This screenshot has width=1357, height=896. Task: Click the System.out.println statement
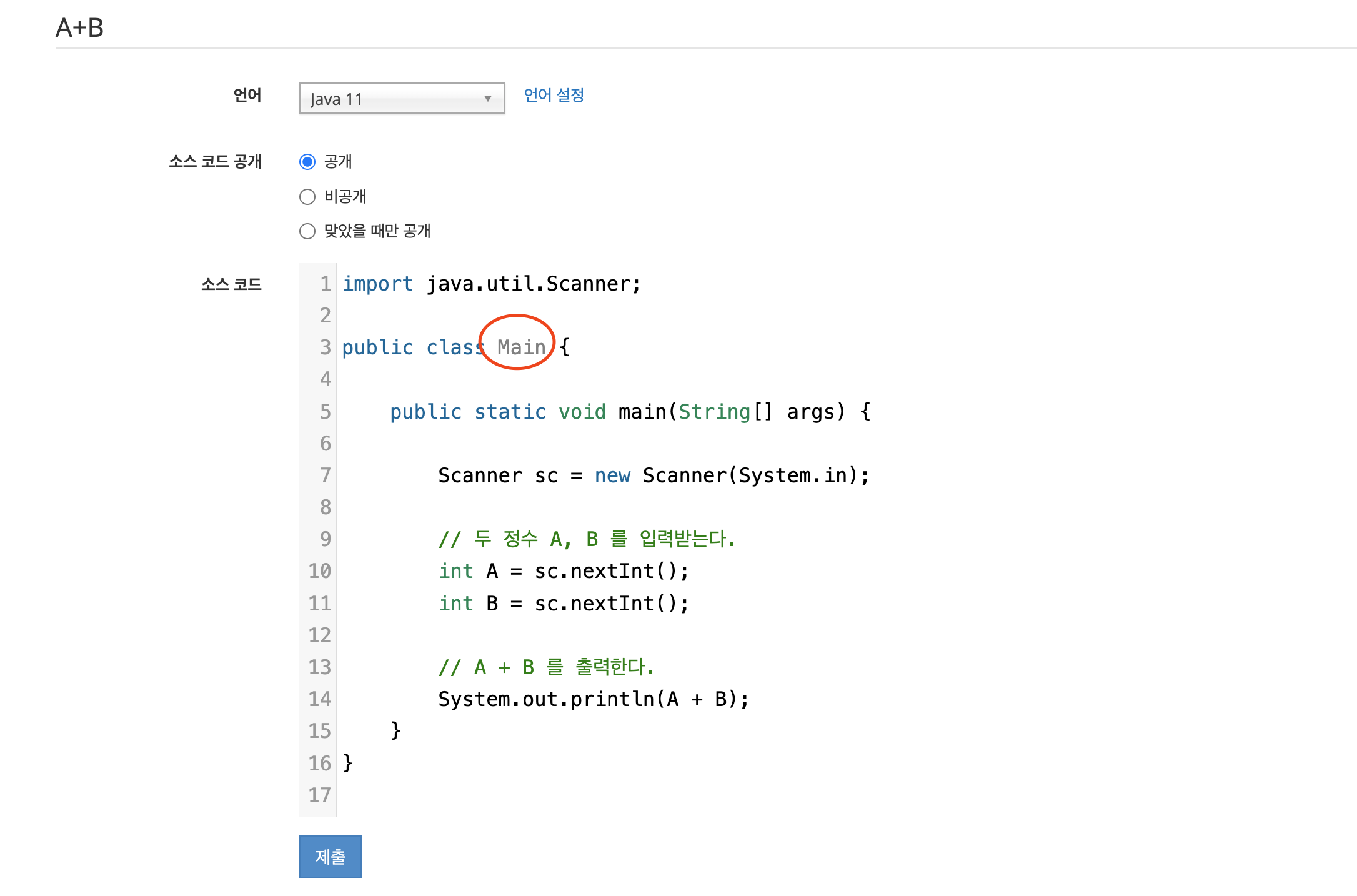click(x=593, y=699)
